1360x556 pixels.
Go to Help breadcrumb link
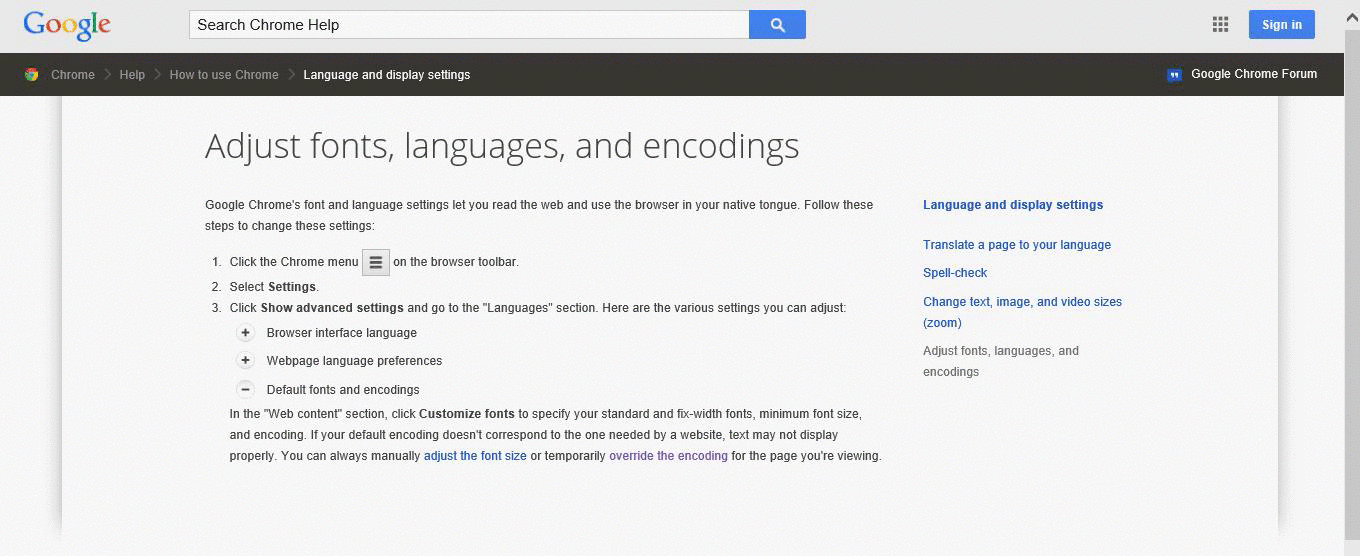tap(132, 75)
